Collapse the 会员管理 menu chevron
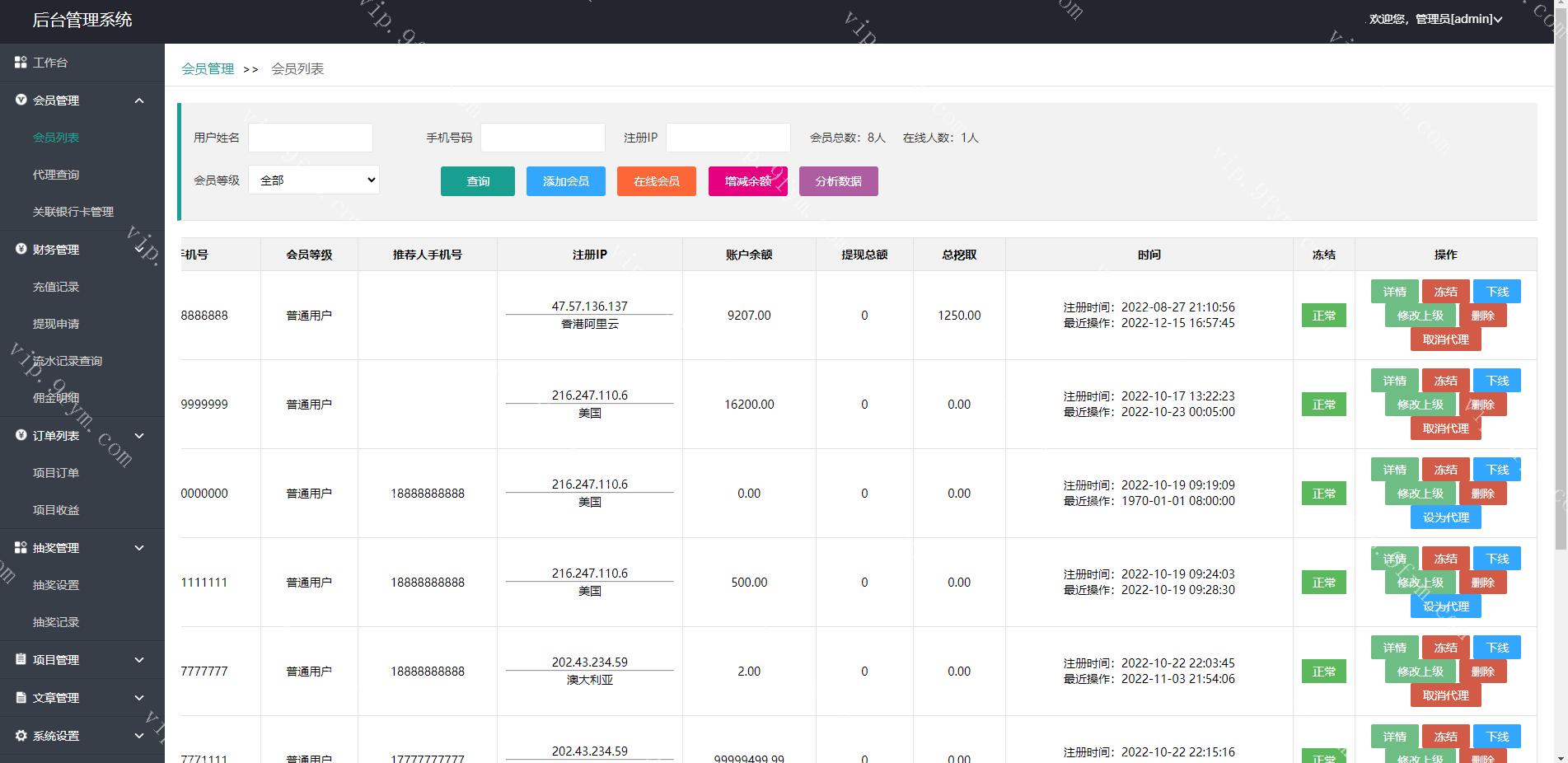The width and height of the screenshot is (1568, 763). click(x=139, y=101)
